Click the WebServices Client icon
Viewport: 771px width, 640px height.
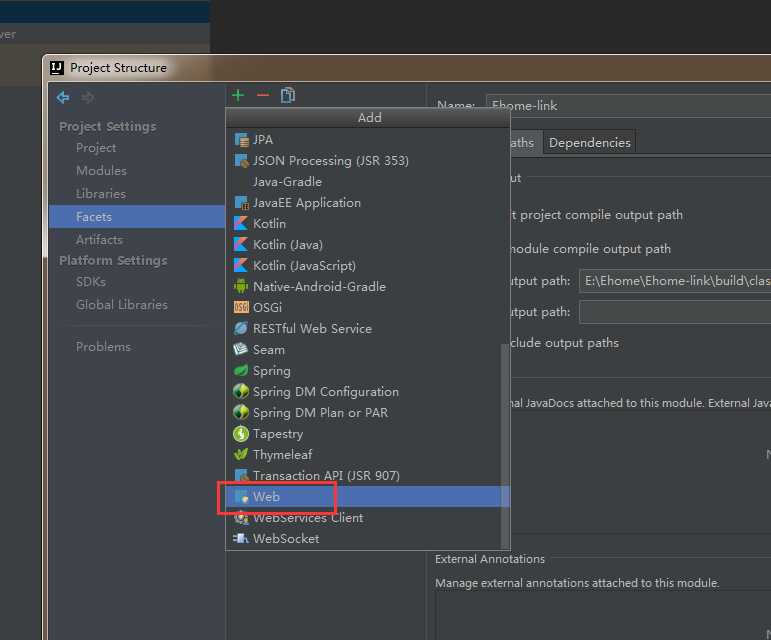pos(241,518)
